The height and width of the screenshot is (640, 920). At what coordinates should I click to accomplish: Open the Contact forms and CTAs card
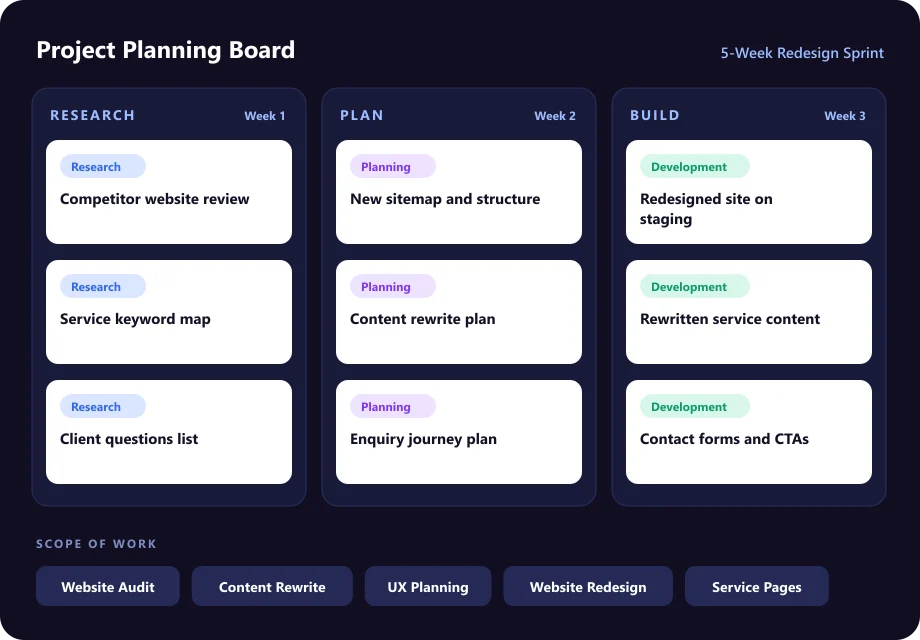pyautogui.click(x=749, y=432)
